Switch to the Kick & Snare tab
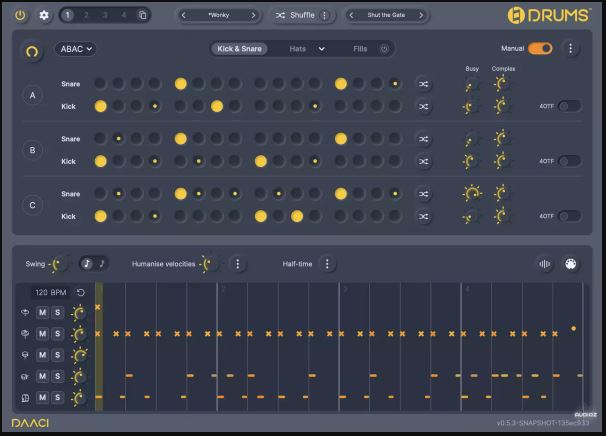The width and height of the screenshot is (606, 436). click(239, 49)
